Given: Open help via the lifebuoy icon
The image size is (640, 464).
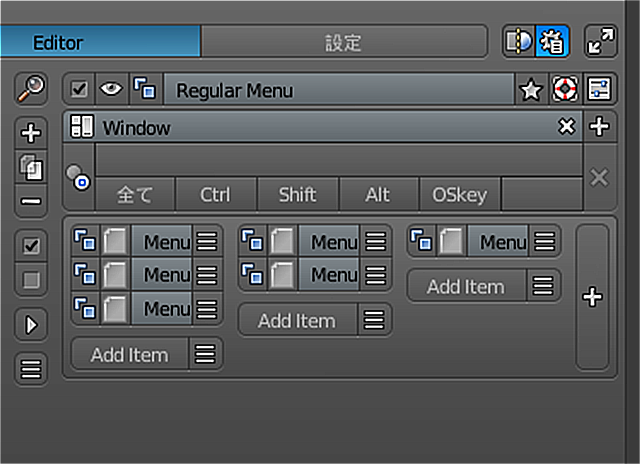Looking at the screenshot, I should [565, 89].
